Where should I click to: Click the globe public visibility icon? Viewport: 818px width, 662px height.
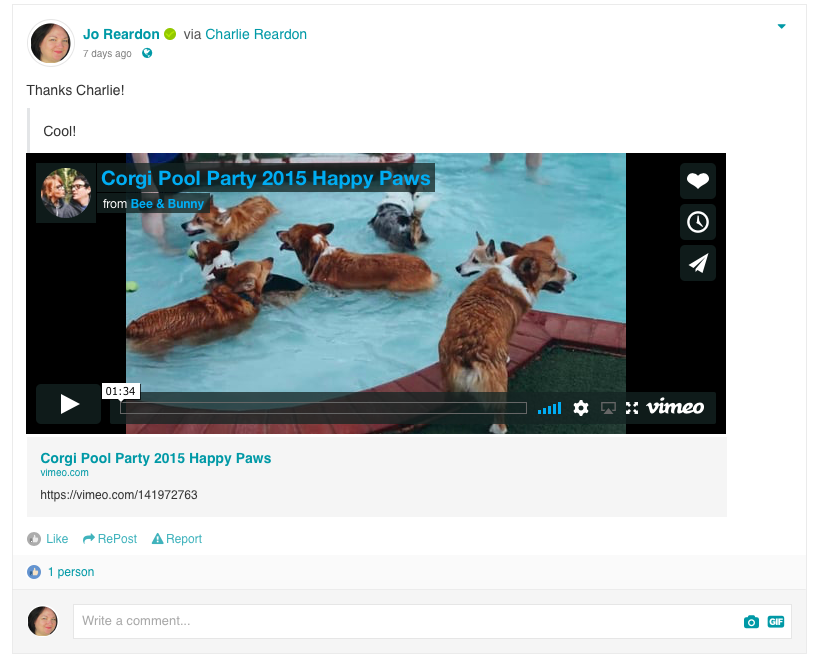pos(147,53)
